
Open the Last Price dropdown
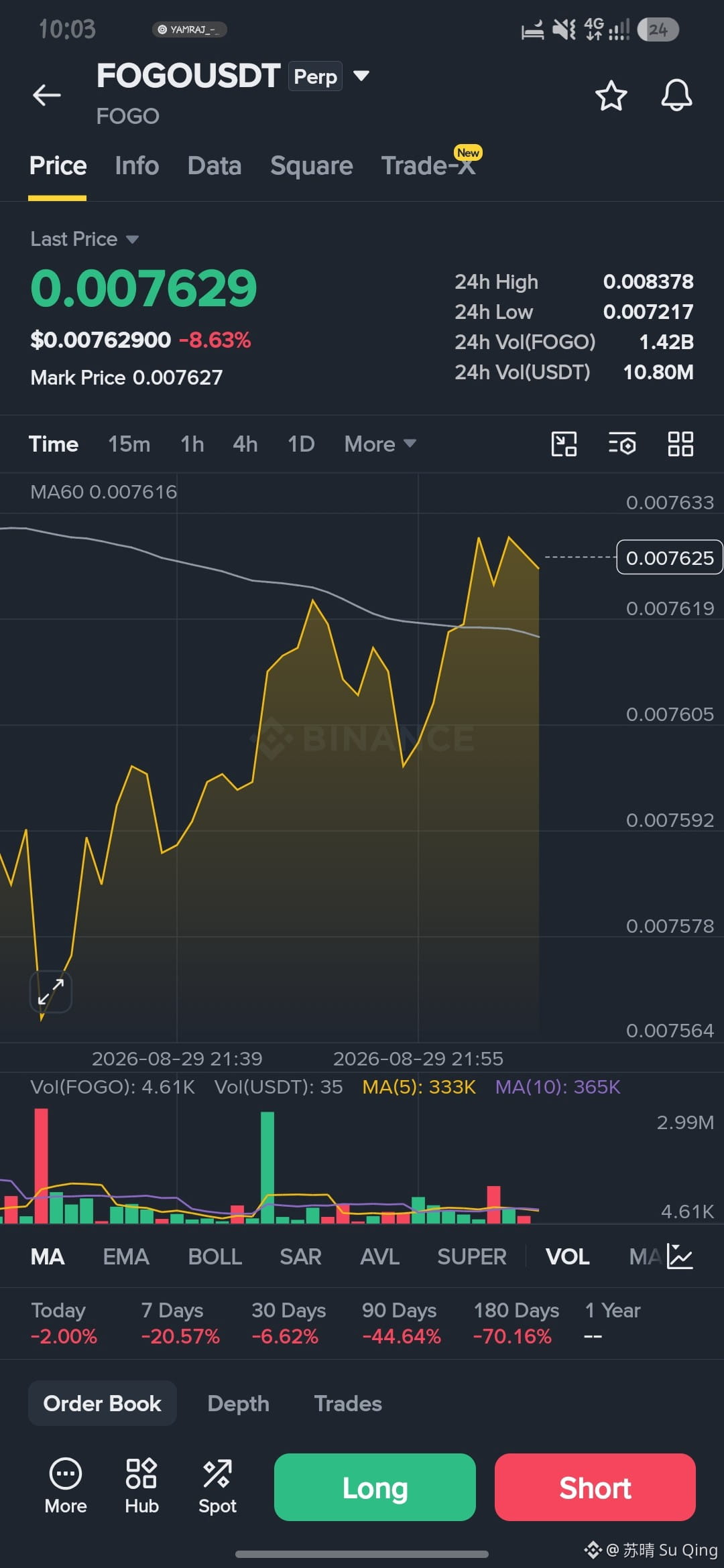(x=84, y=239)
